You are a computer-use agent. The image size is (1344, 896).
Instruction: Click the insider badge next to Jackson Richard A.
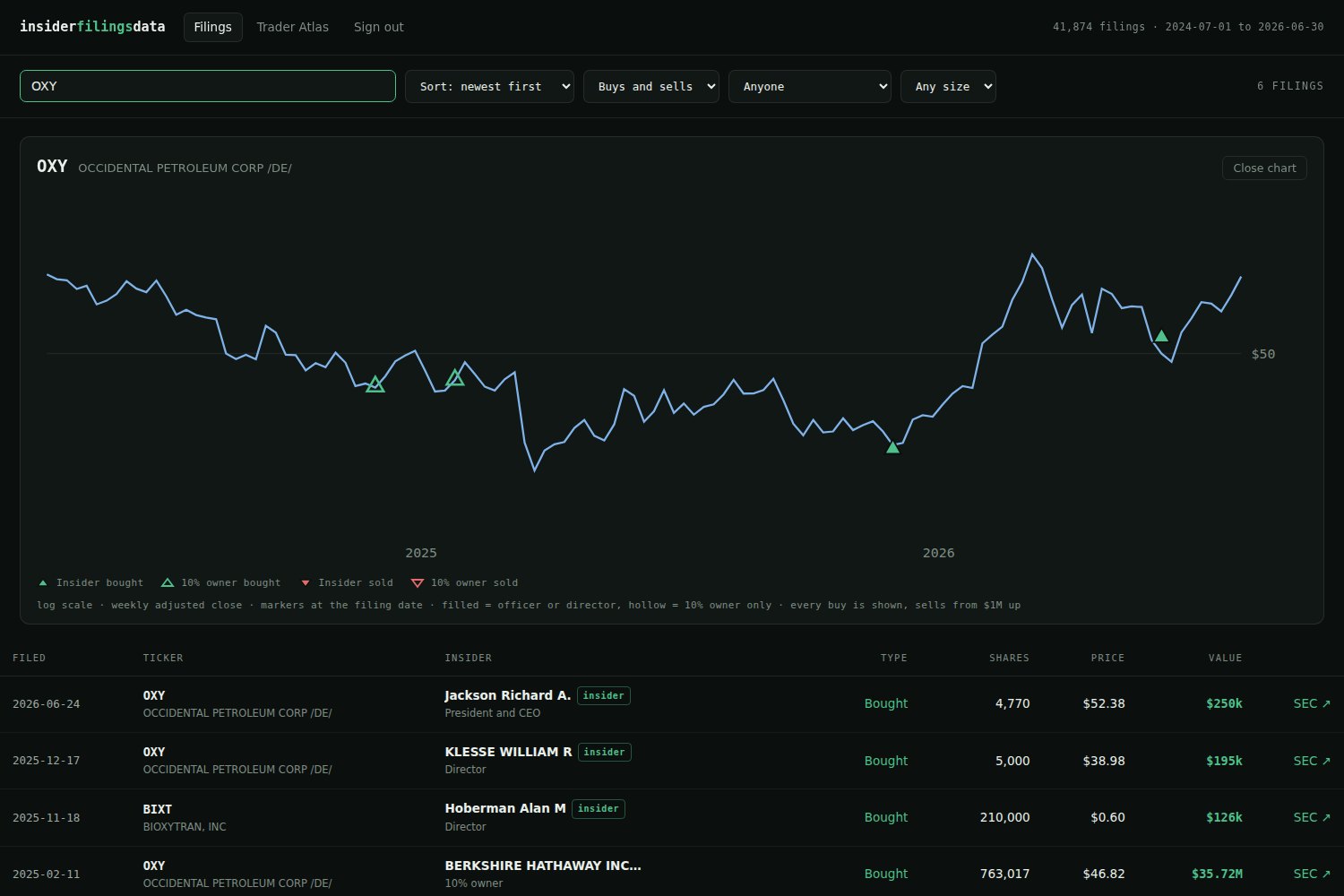click(604, 695)
